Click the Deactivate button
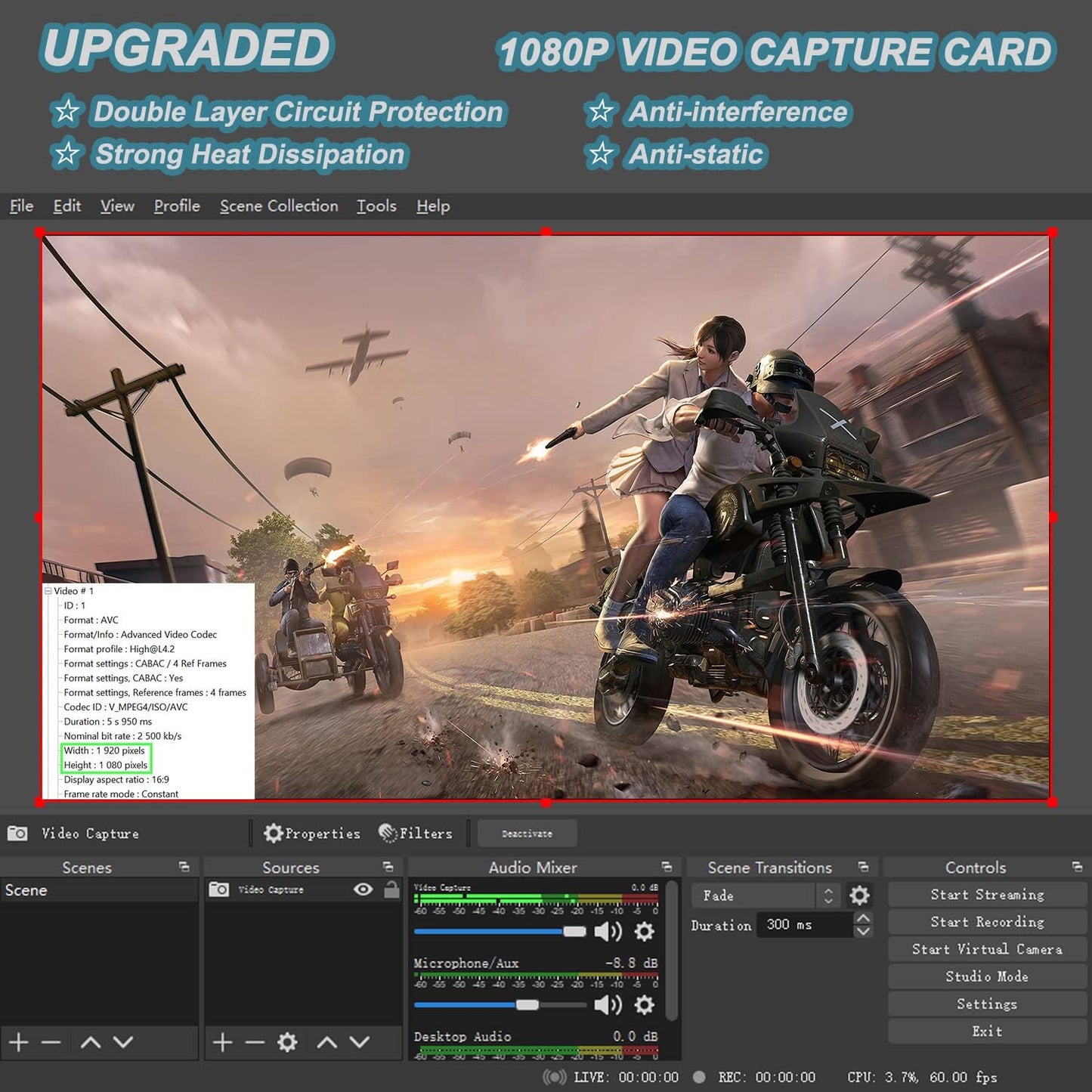 [527, 834]
